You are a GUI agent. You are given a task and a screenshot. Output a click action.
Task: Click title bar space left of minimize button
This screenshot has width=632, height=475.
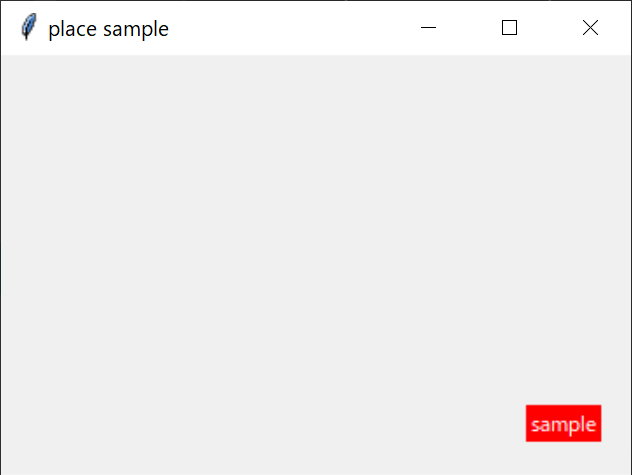coord(370,28)
